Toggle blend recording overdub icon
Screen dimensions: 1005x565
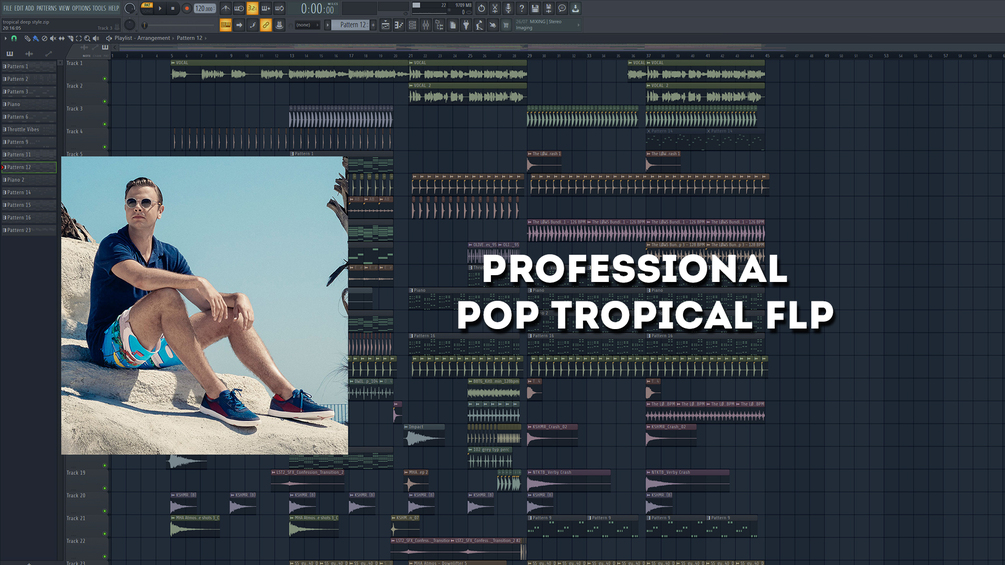pos(266,8)
